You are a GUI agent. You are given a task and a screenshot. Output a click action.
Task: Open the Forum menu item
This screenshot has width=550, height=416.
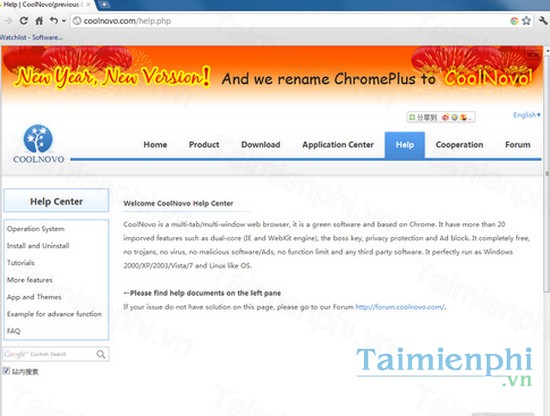click(x=518, y=145)
